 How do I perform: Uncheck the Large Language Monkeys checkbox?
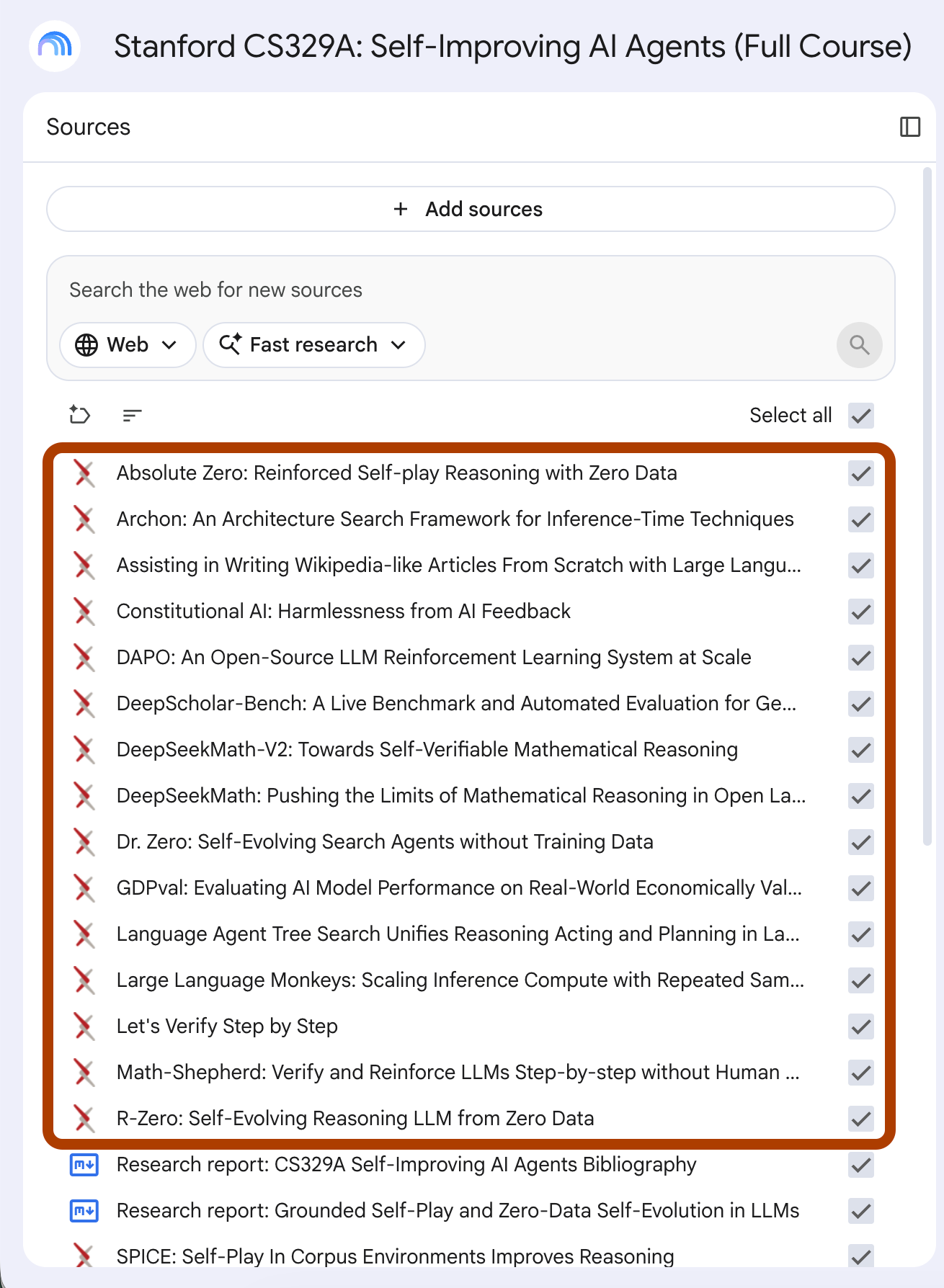[x=861, y=980]
